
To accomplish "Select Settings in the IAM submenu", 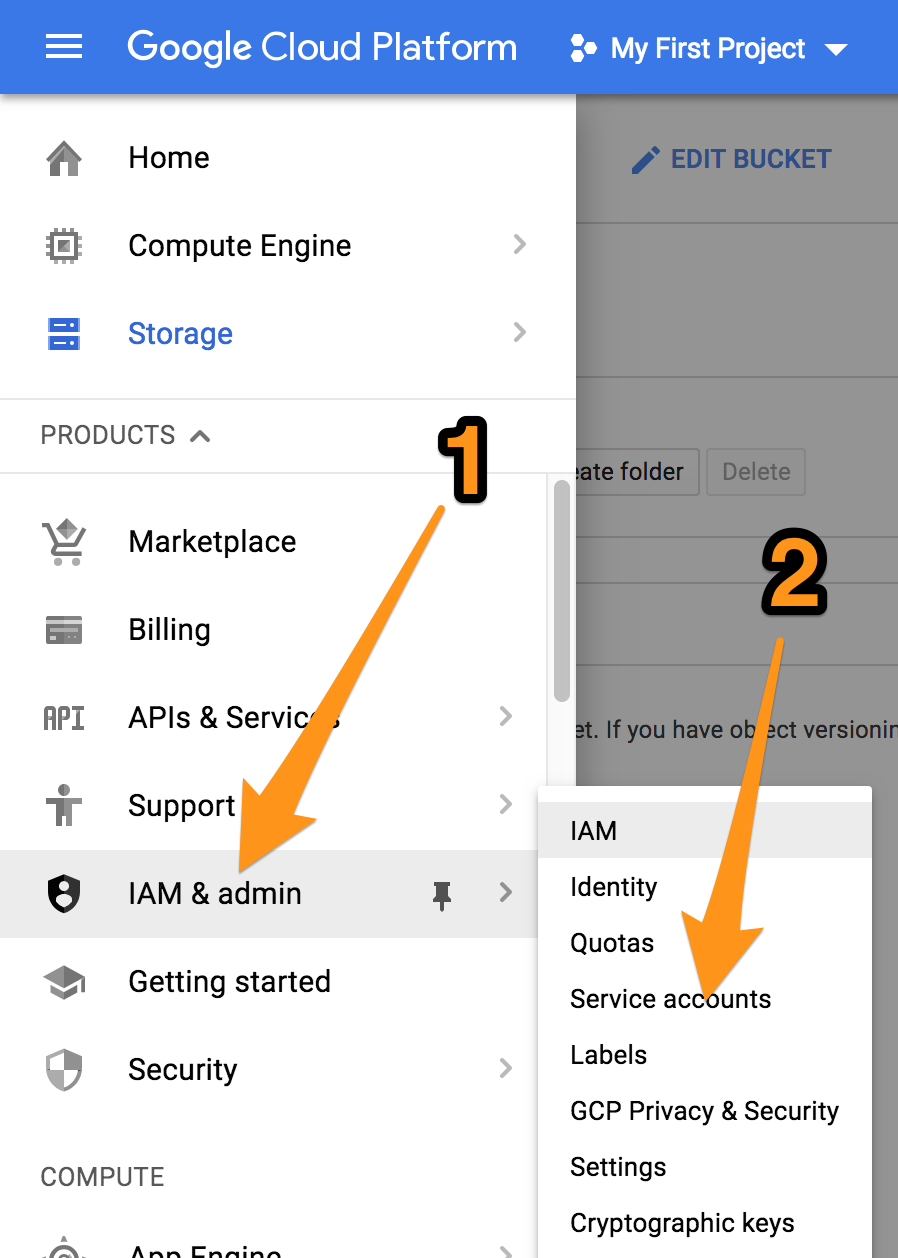I will [705, 1167].
